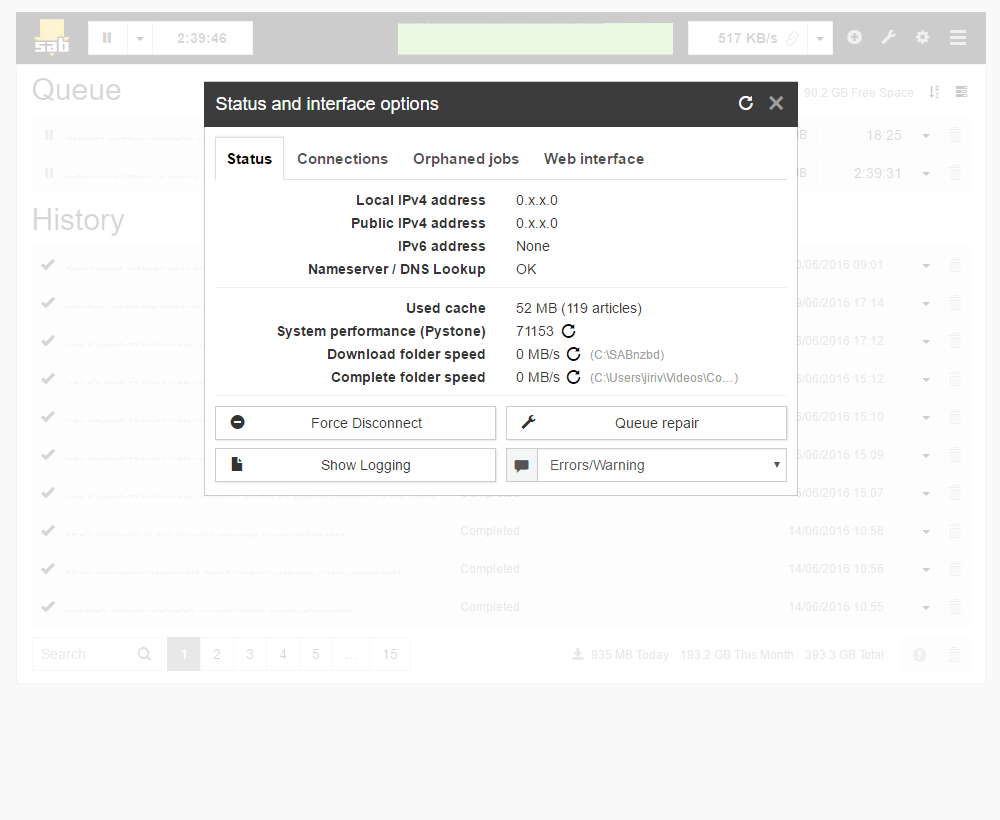Open the status wrench icon in top bar
Screen dimensions: 1000x820
pyautogui.click(x=888, y=38)
